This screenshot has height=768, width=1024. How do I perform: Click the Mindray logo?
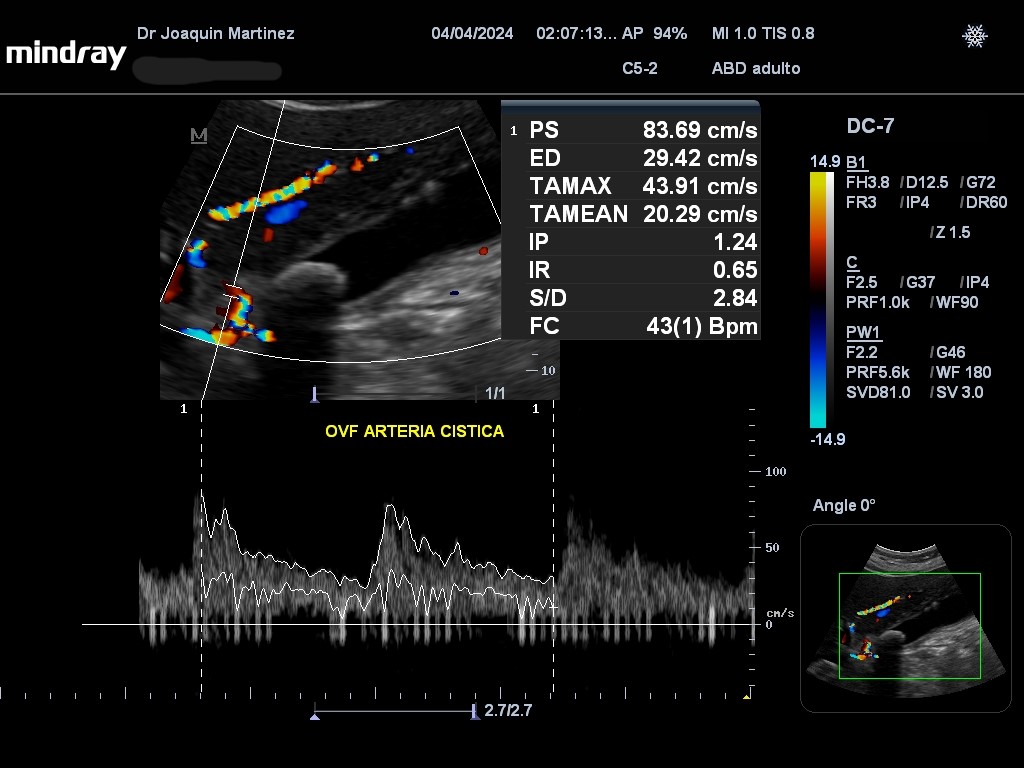pyautogui.click(x=66, y=54)
